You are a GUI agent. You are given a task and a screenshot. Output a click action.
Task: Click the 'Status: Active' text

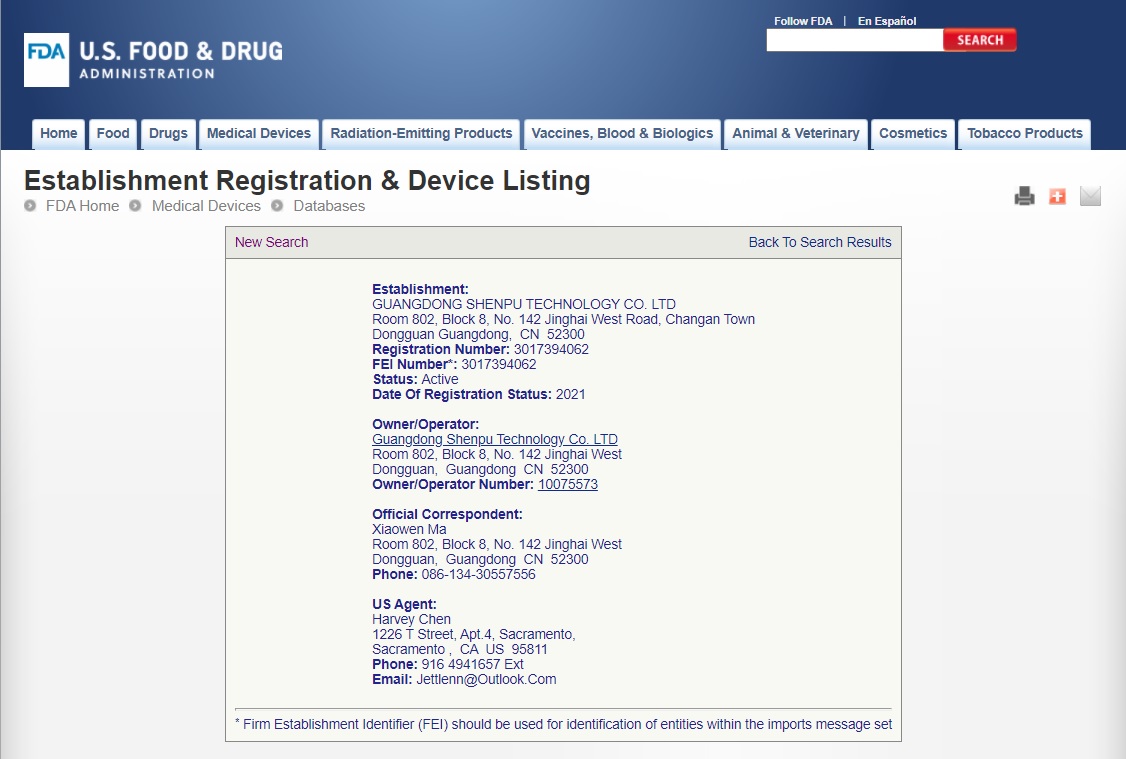coord(415,379)
